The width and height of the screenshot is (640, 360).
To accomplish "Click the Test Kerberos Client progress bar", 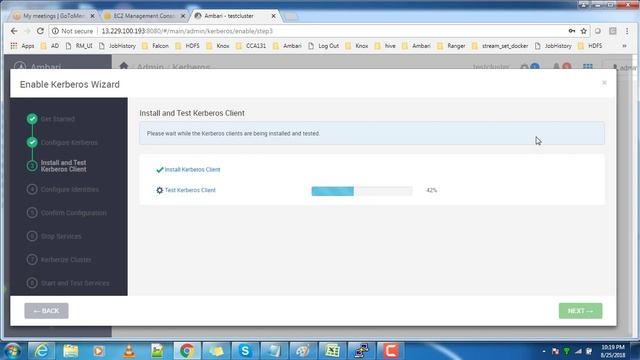I will pos(362,191).
